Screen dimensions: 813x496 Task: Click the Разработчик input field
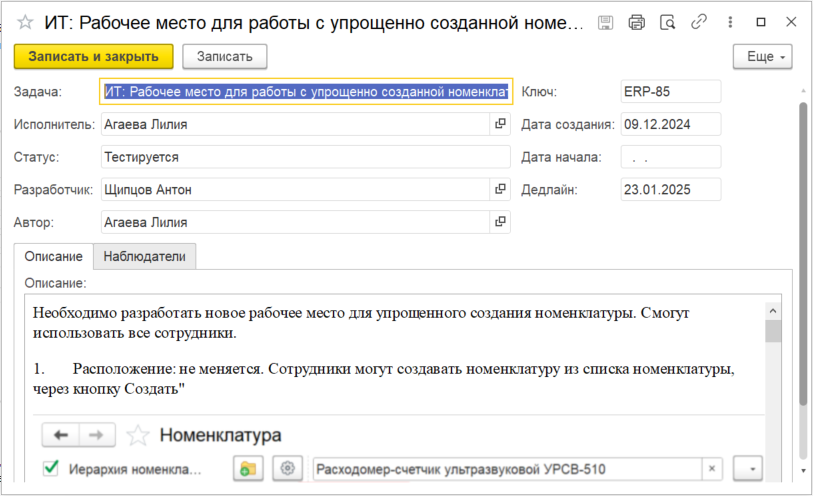[296, 189]
